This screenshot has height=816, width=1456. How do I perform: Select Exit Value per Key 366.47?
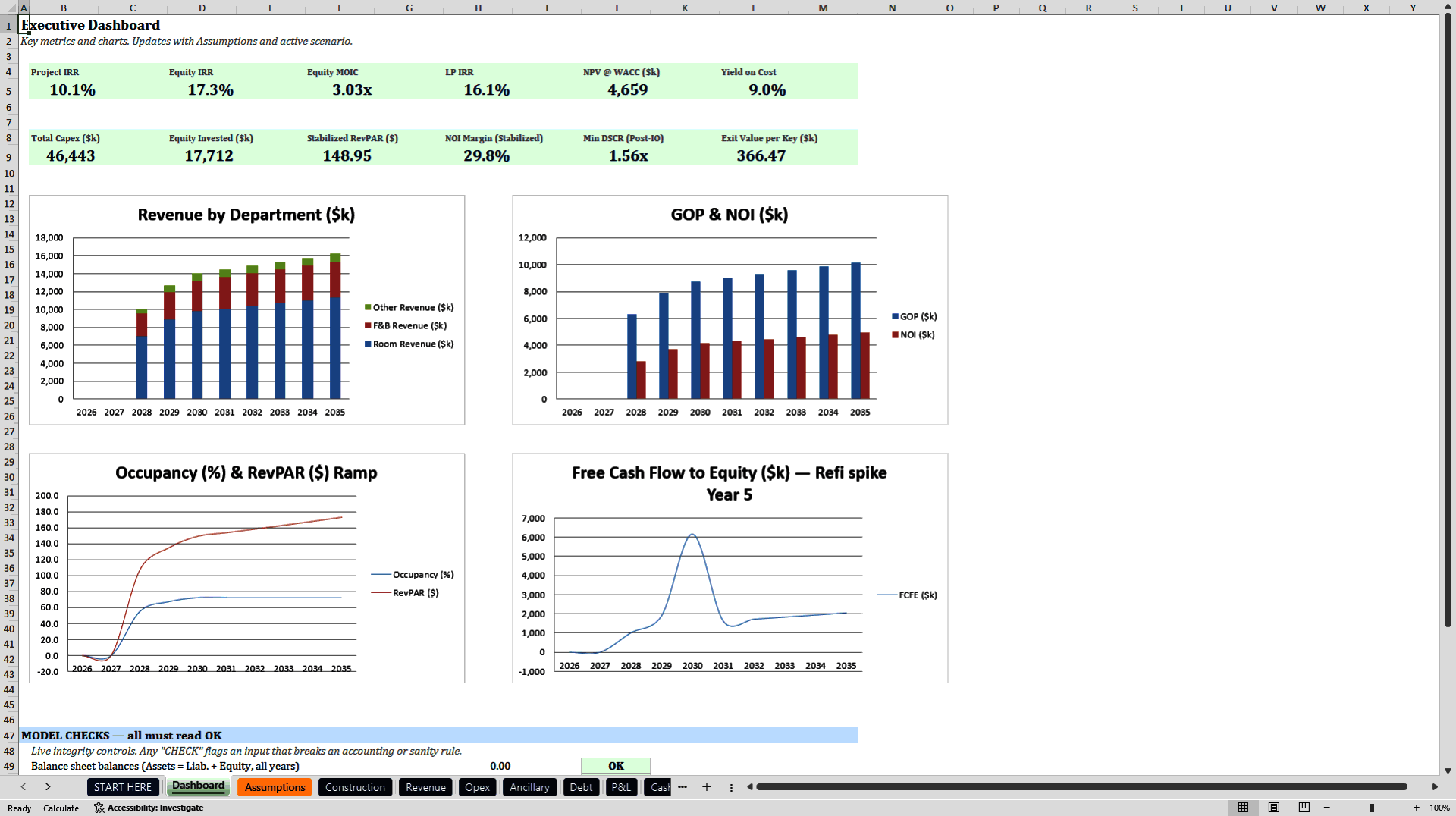pos(761,156)
